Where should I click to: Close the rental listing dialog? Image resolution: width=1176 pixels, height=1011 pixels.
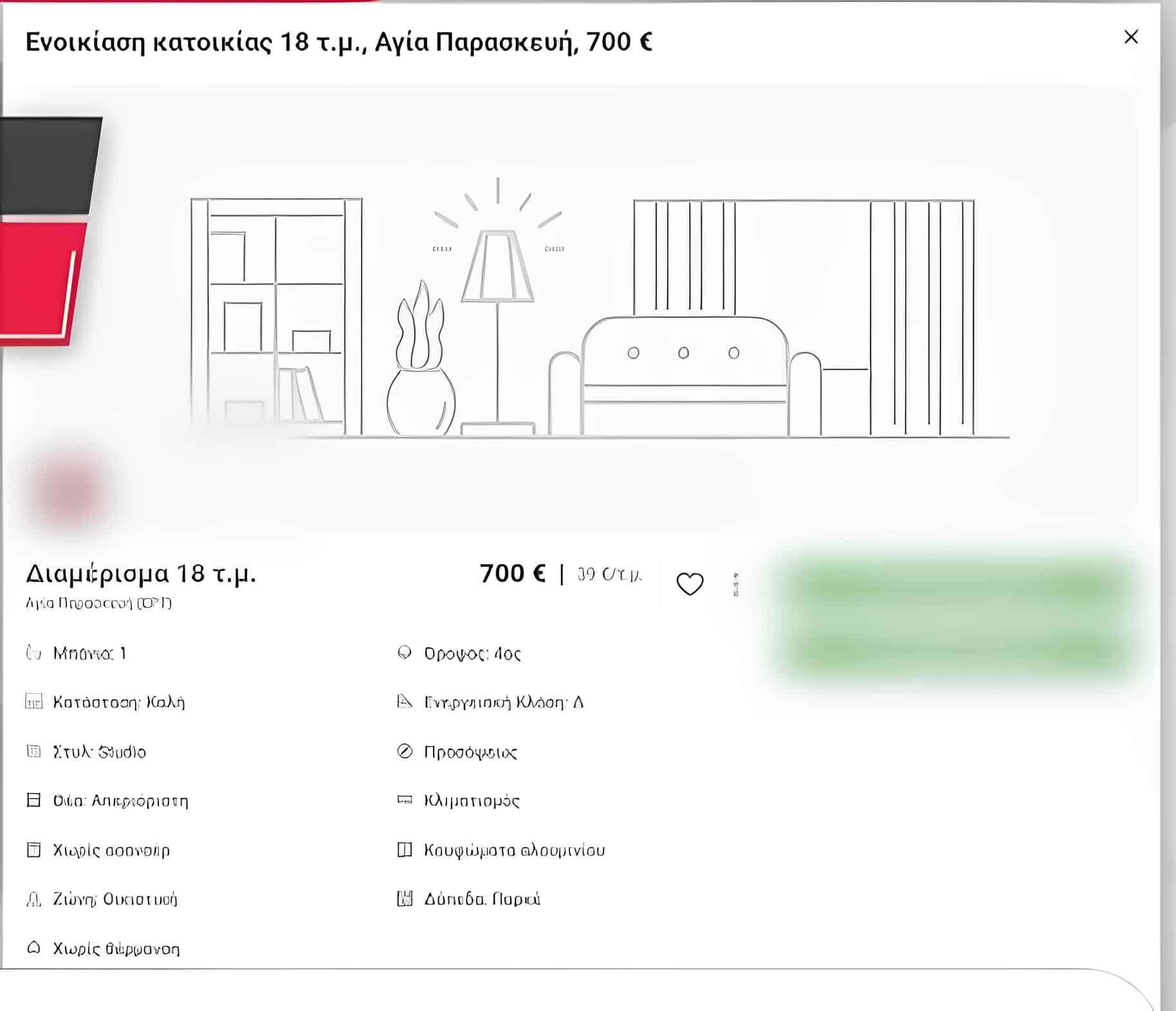[x=1131, y=37]
